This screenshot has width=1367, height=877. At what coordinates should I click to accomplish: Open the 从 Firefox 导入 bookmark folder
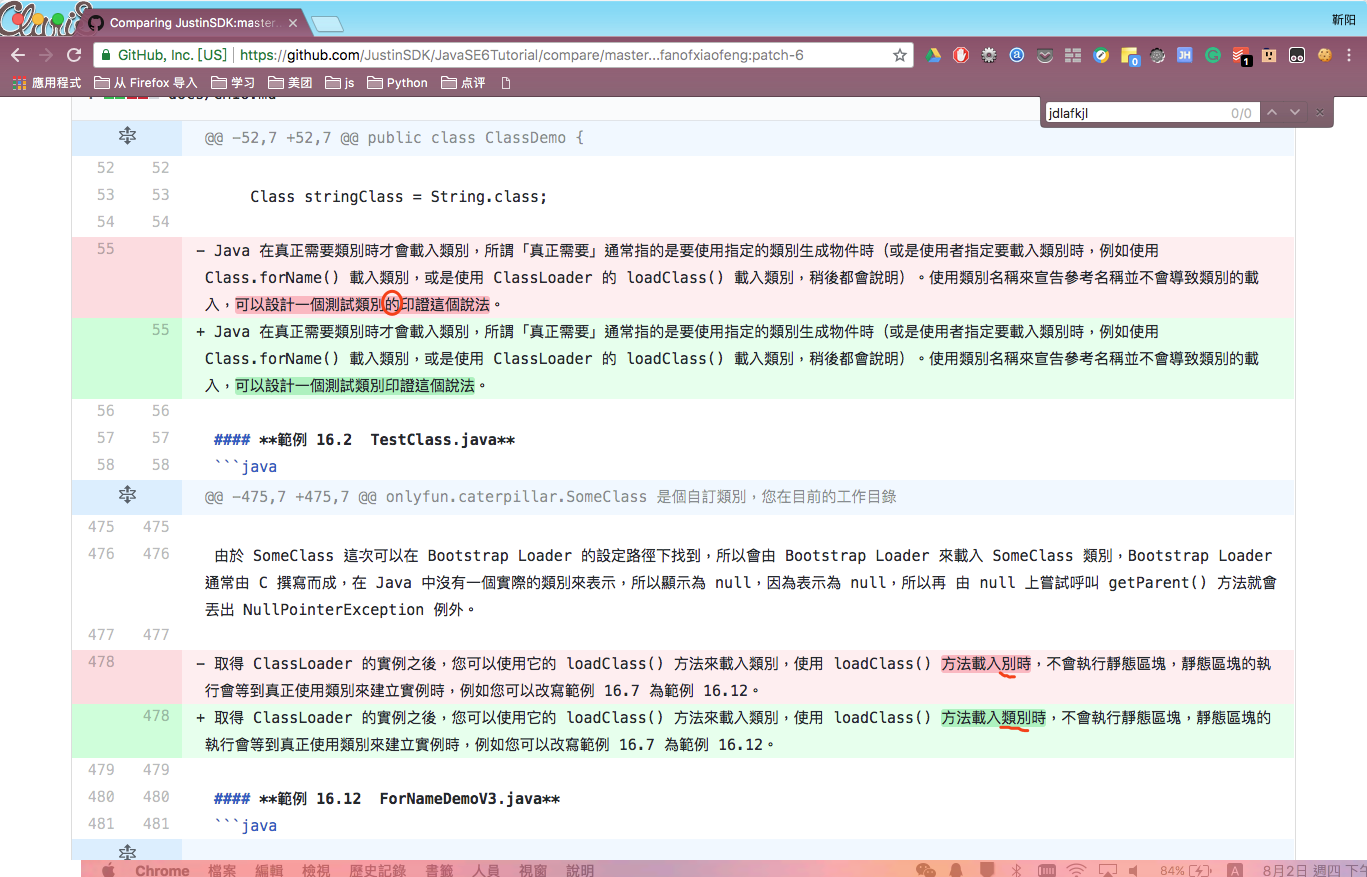pyautogui.click(x=146, y=83)
